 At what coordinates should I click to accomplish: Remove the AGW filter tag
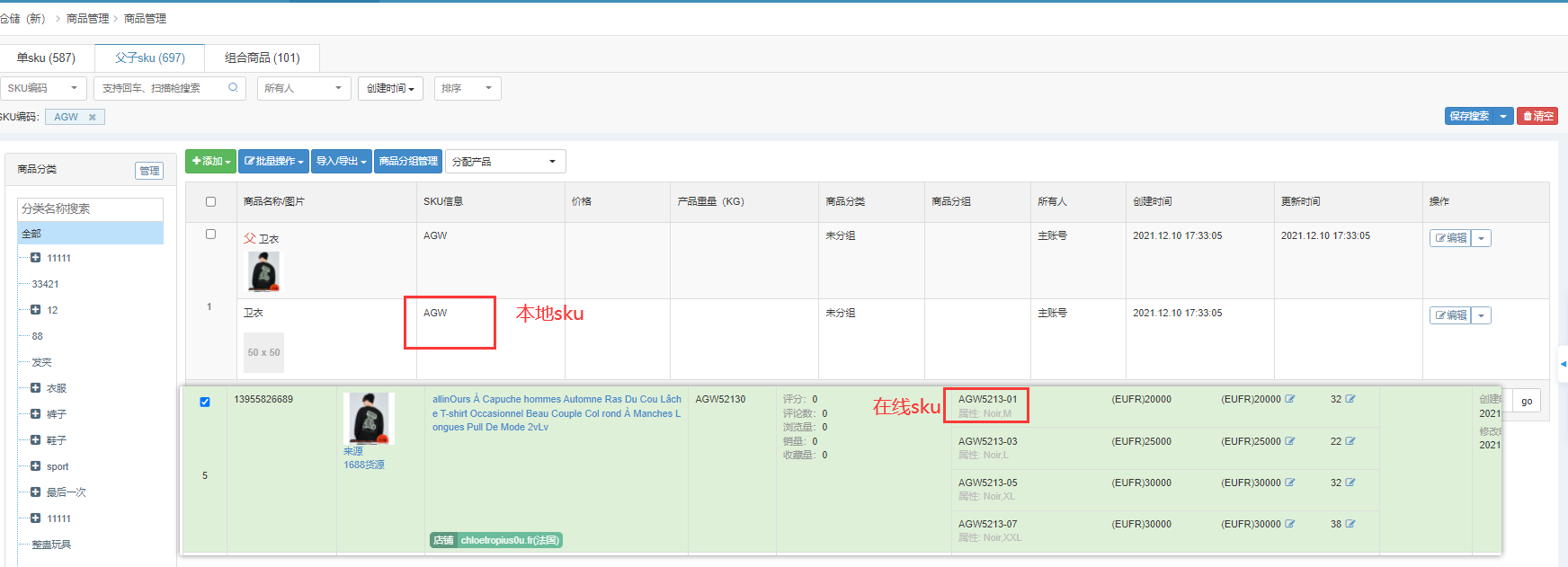point(92,117)
